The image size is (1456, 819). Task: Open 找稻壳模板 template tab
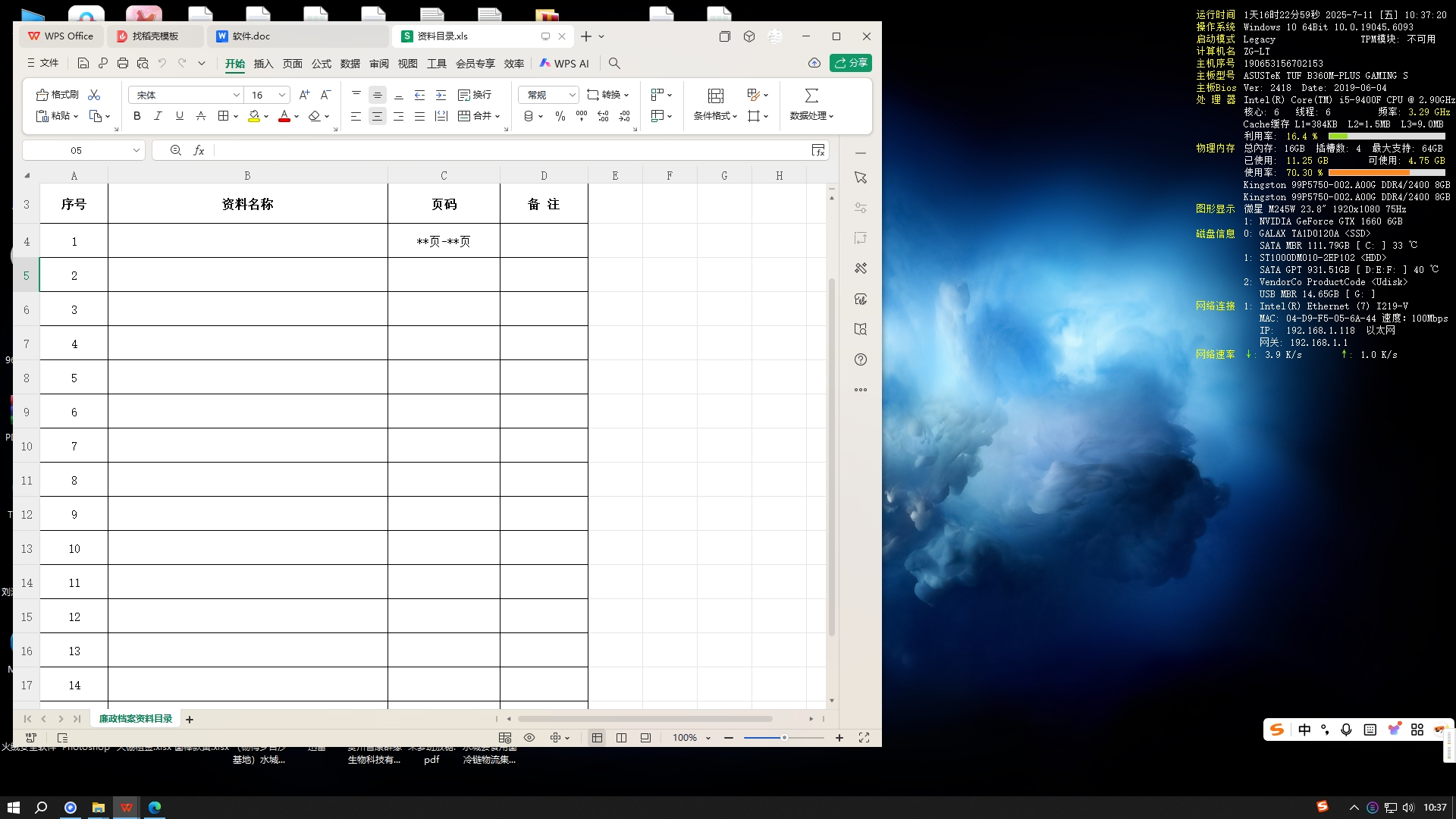coord(156,36)
